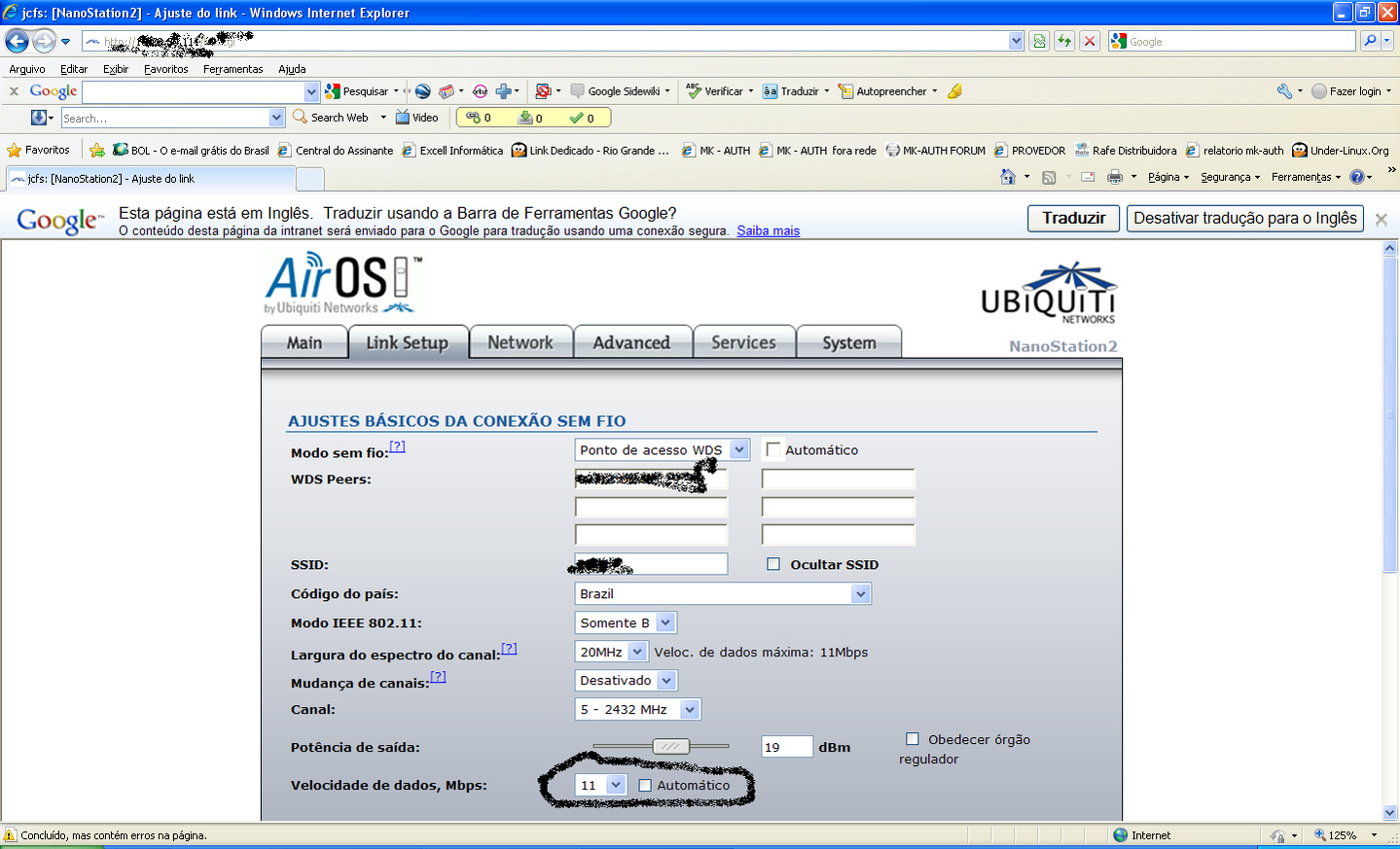1400x849 pixels.
Task: Open the Favoritos menu
Action: [x=166, y=69]
